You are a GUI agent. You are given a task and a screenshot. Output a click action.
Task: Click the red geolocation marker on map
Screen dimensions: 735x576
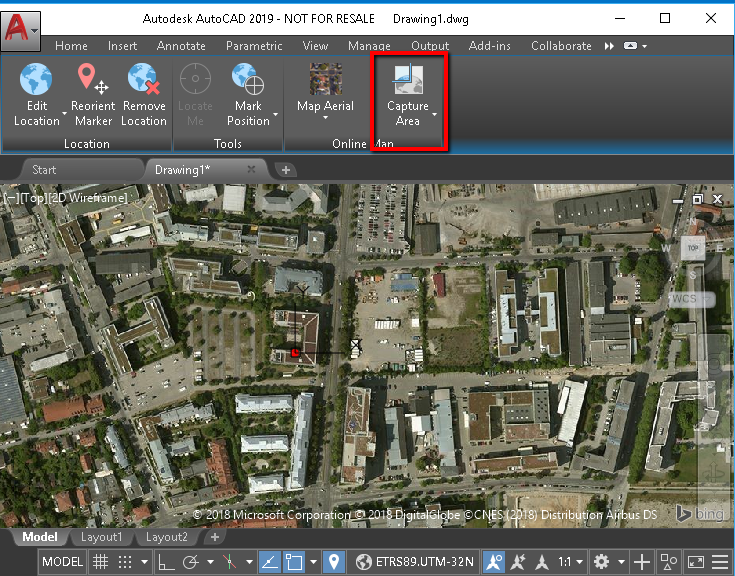click(295, 352)
